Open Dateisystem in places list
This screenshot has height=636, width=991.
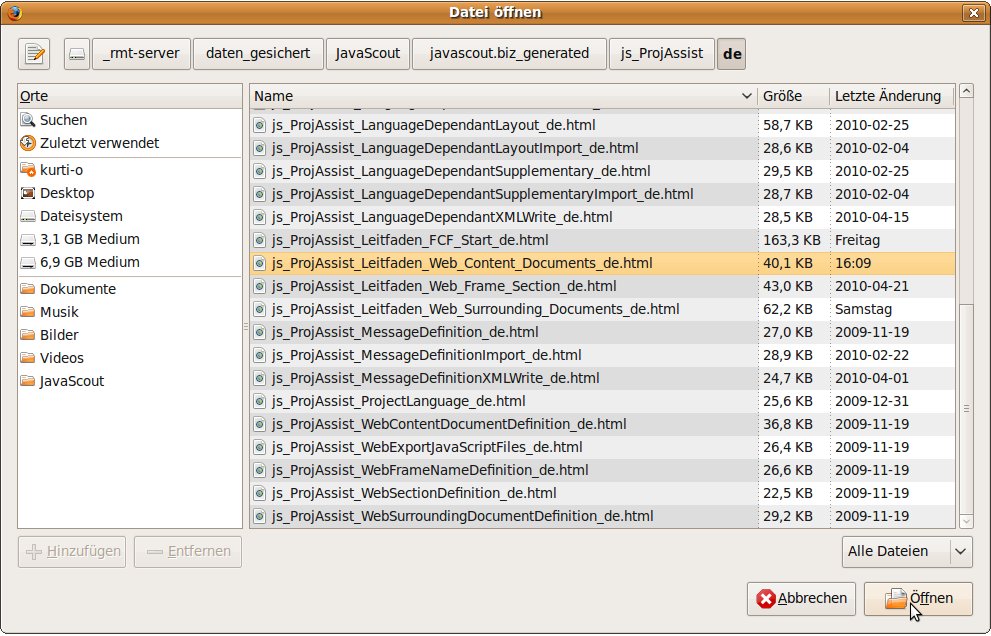tap(80, 216)
